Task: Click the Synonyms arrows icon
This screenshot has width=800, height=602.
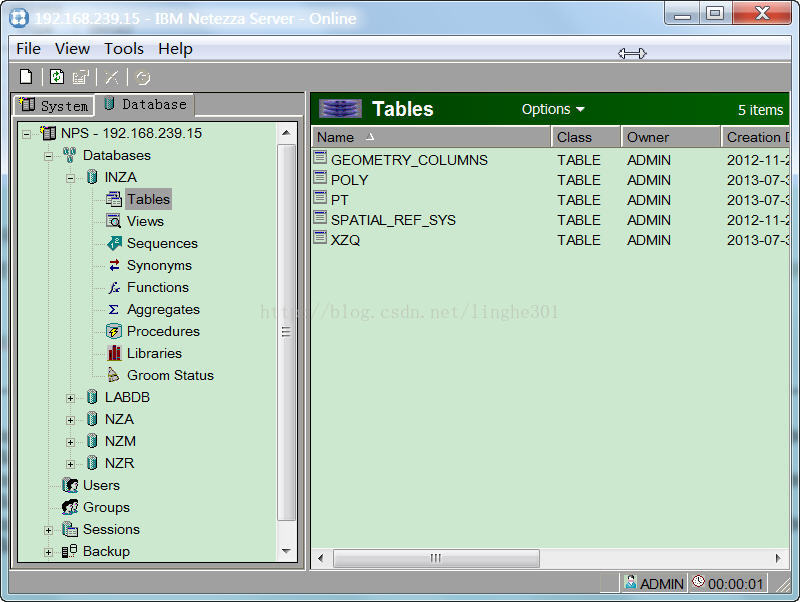Action: 114,265
